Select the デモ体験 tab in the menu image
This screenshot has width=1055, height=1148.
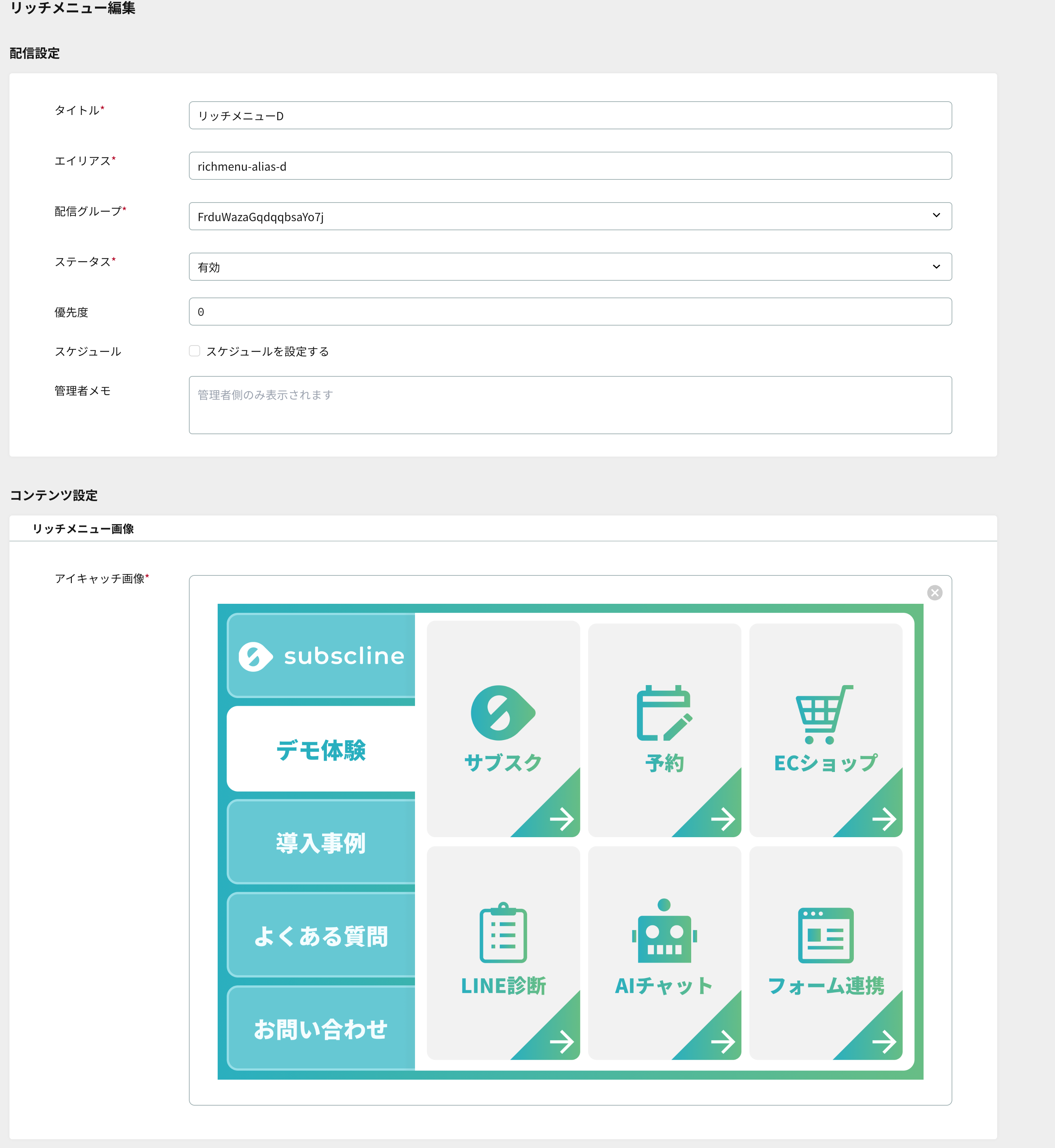click(x=321, y=749)
